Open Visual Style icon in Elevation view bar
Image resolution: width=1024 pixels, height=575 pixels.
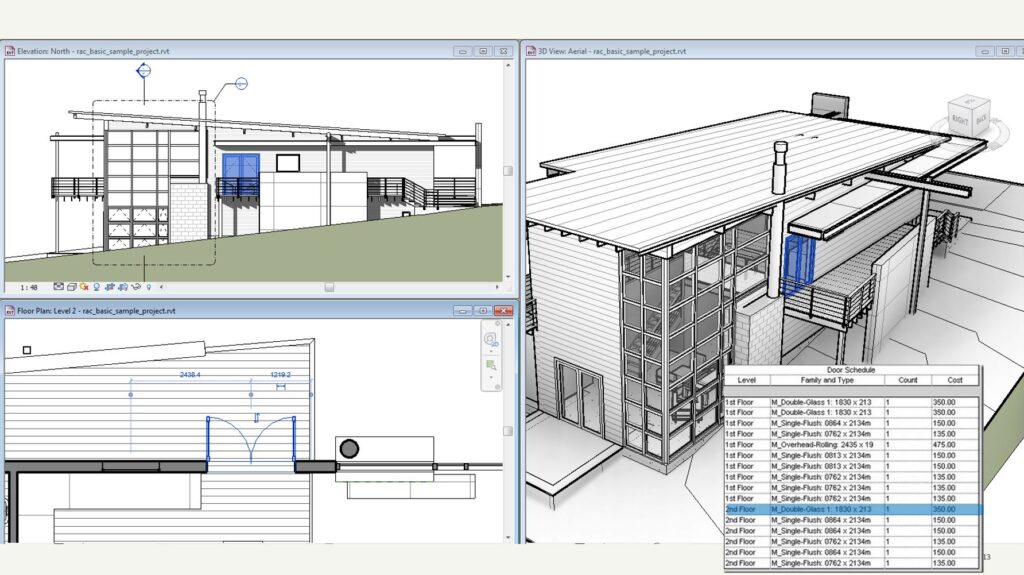[72, 287]
